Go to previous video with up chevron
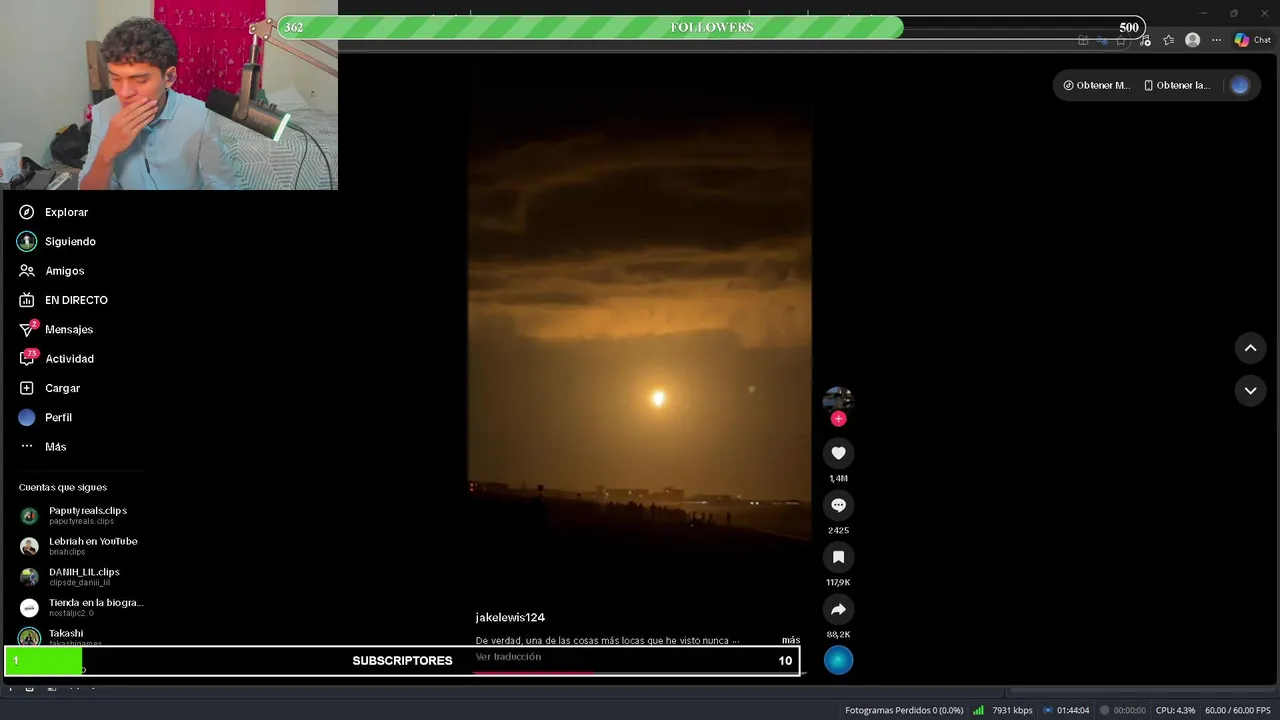Image resolution: width=1280 pixels, height=720 pixels. tap(1250, 348)
